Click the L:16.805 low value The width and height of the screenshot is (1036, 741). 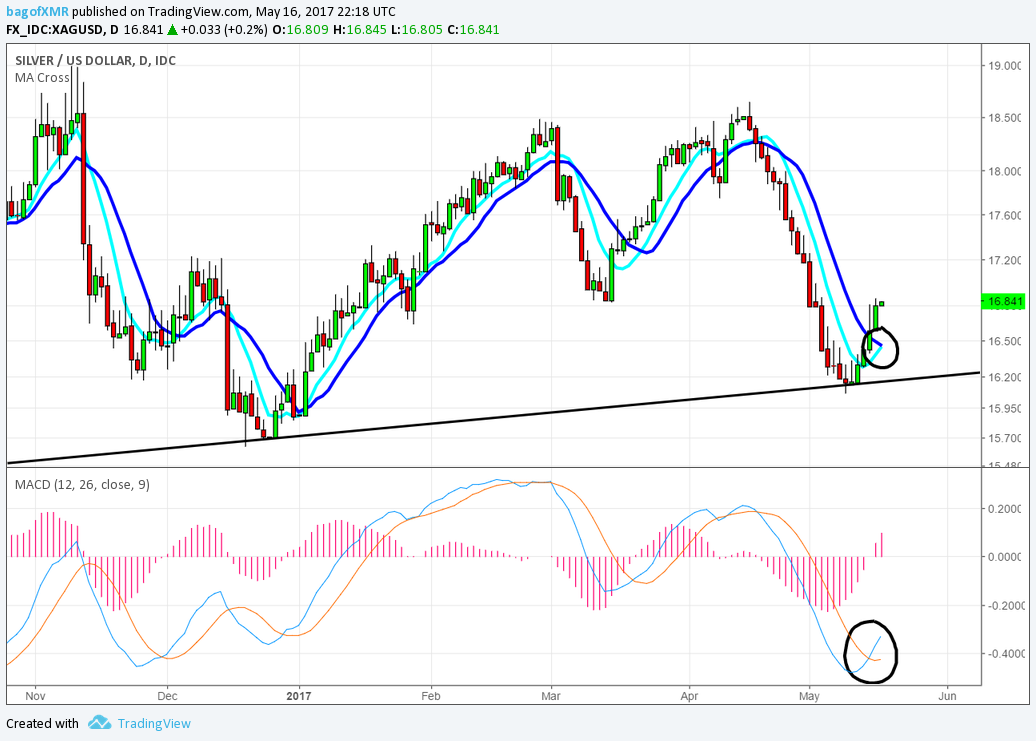tap(416, 30)
